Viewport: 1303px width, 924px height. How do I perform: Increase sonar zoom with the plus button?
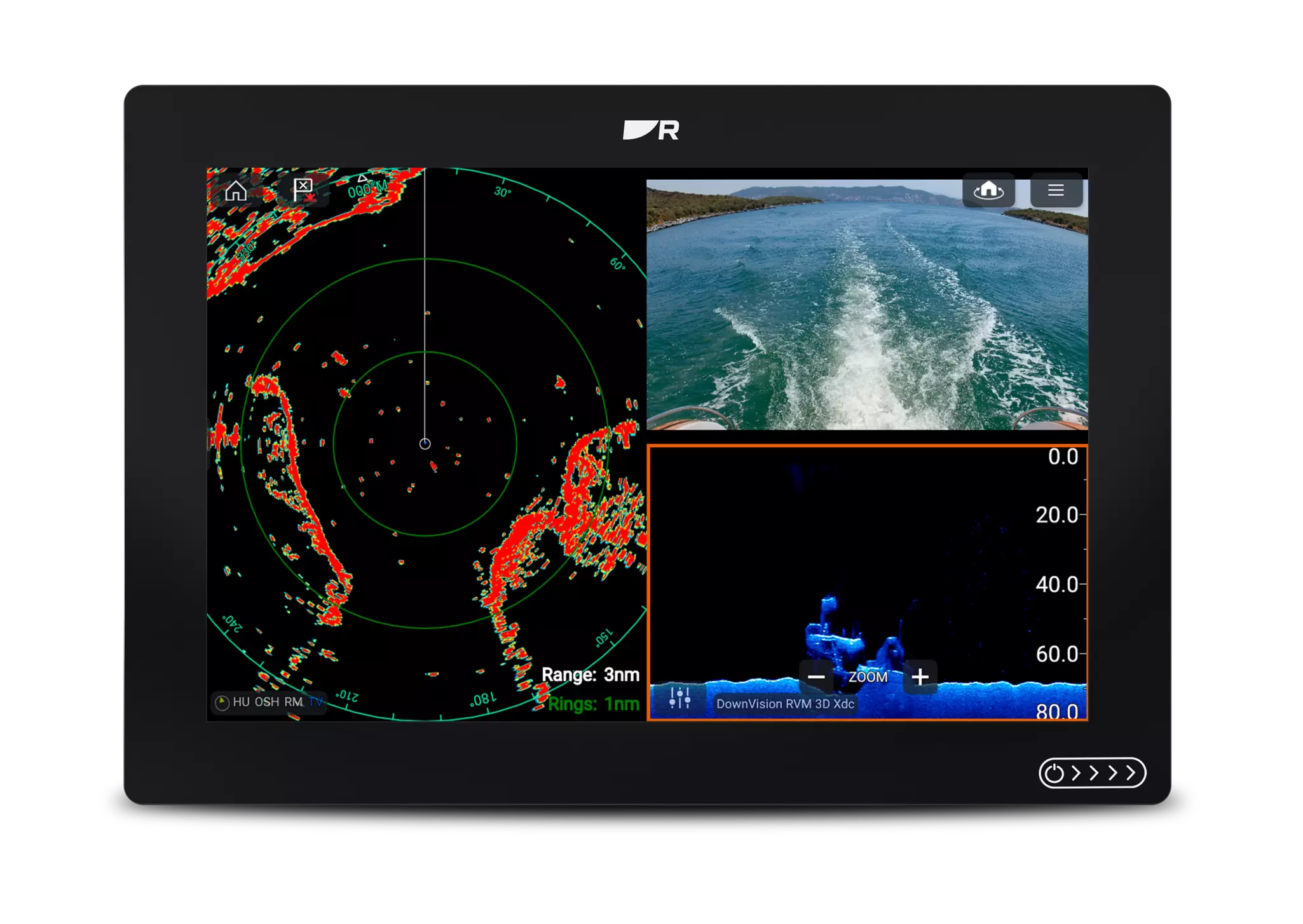coord(920,676)
